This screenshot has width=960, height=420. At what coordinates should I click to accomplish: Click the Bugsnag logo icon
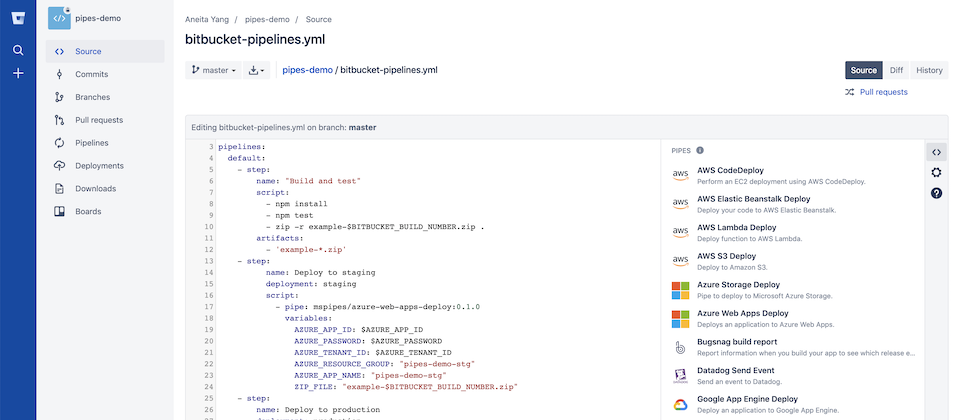tap(680, 347)
